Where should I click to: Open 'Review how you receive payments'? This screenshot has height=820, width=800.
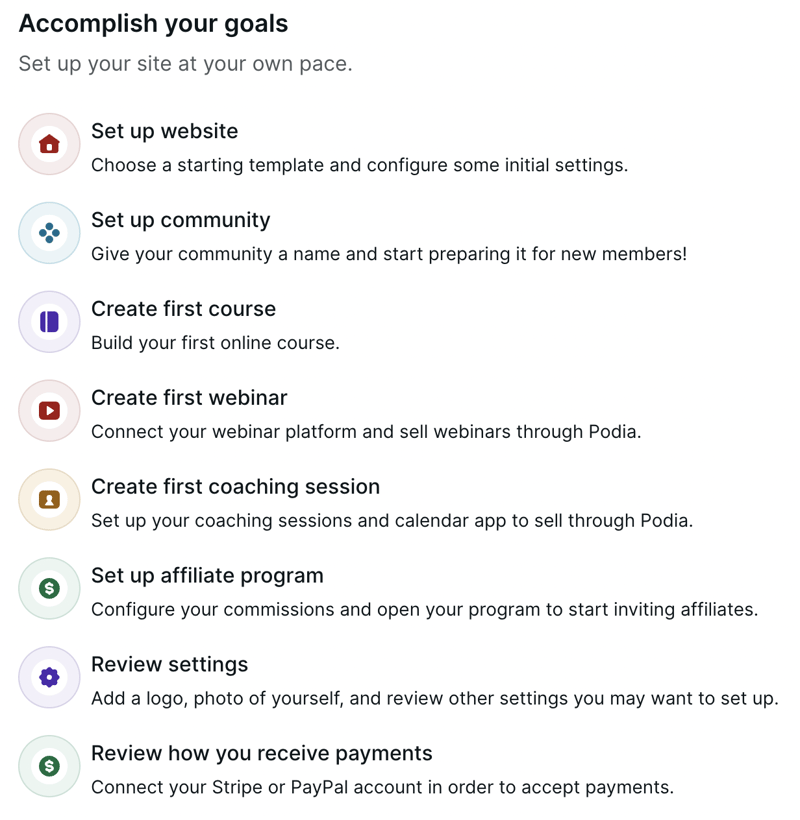click(x=261, y=754)
